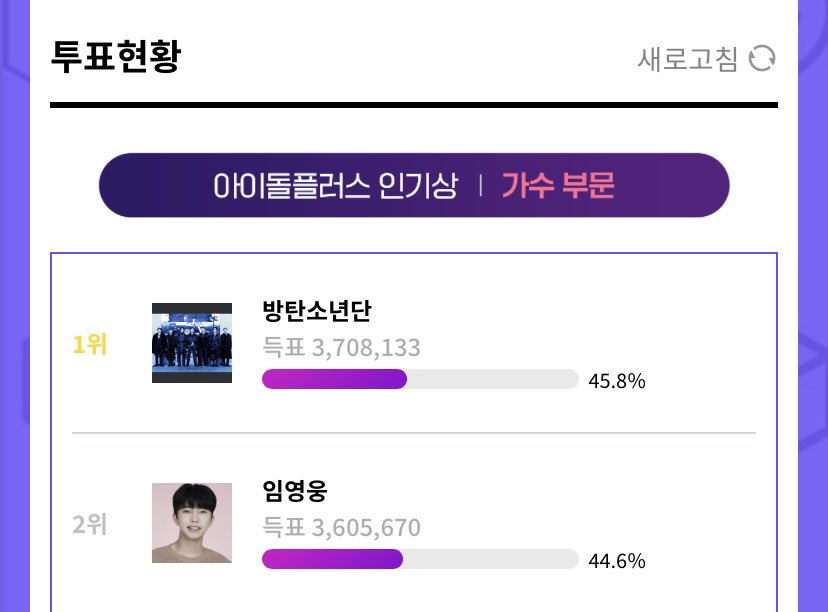This screenshot has height=612, width=828.
Task: Click the 새로고침 refresh text
Action: (x=688, y=59)
